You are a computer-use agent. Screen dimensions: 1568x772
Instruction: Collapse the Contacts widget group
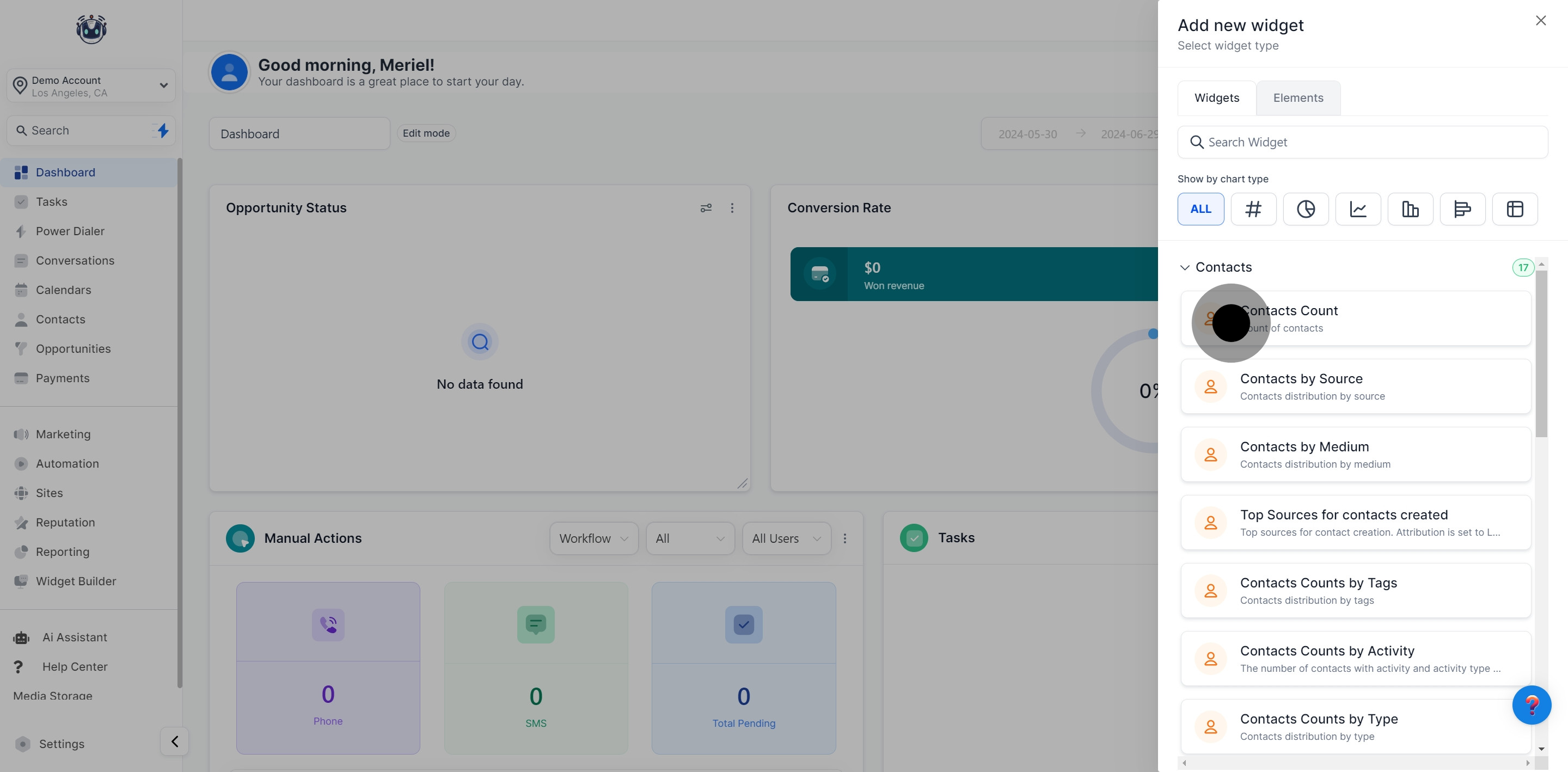pos(1185,267)
